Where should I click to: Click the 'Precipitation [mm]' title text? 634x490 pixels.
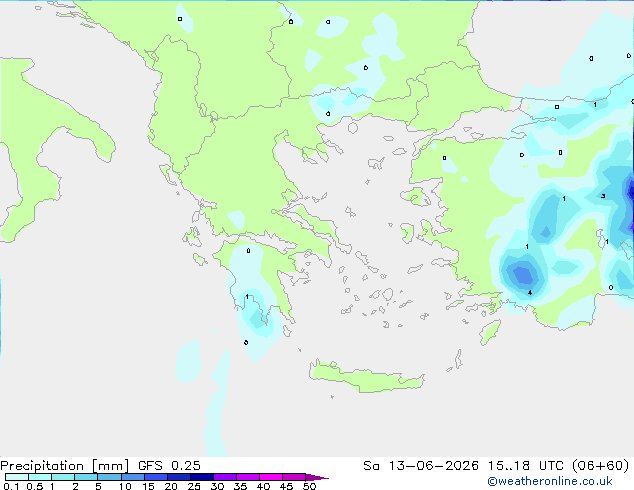pyautogui.click(x=64, y=466)
